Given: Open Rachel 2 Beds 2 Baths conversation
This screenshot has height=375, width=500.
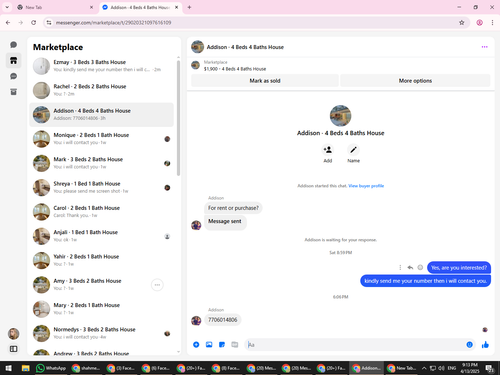Looking at the screenshot, I should [x=102, y=90].
